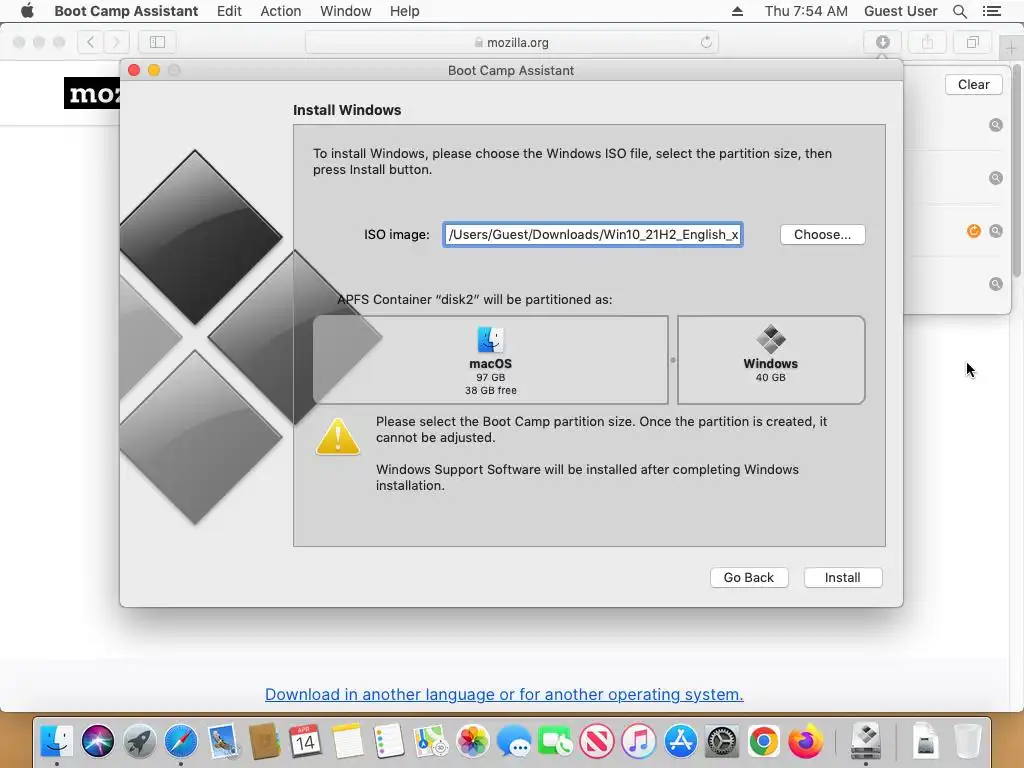Click the Go Back button

coord(748,577)
